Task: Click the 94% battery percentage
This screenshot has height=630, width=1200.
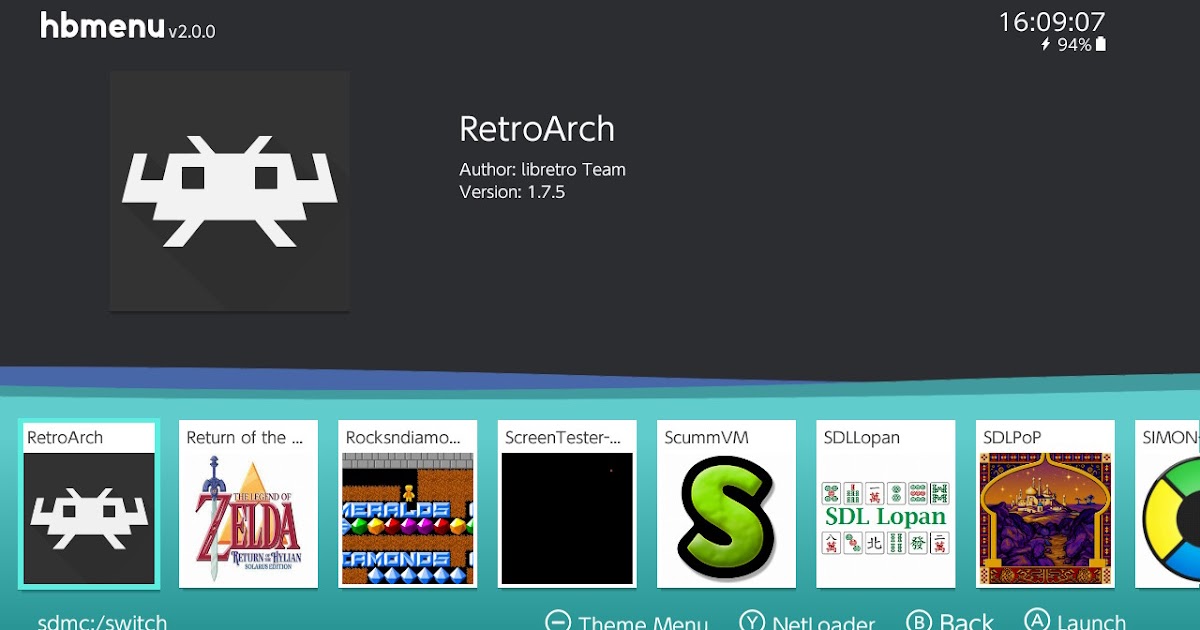Action: 1074,45
